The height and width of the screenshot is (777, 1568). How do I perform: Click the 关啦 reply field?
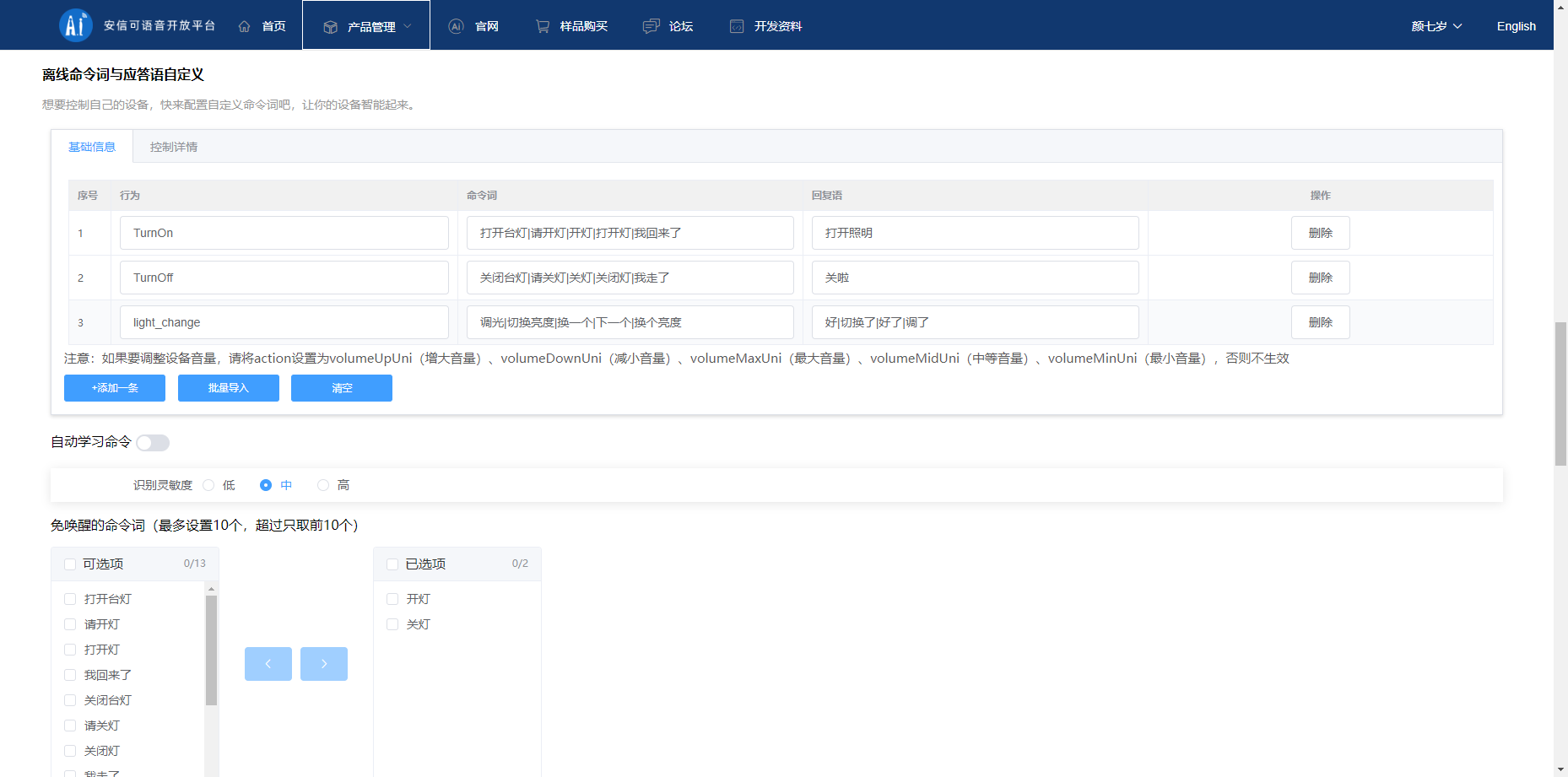[x=976, y=278]
